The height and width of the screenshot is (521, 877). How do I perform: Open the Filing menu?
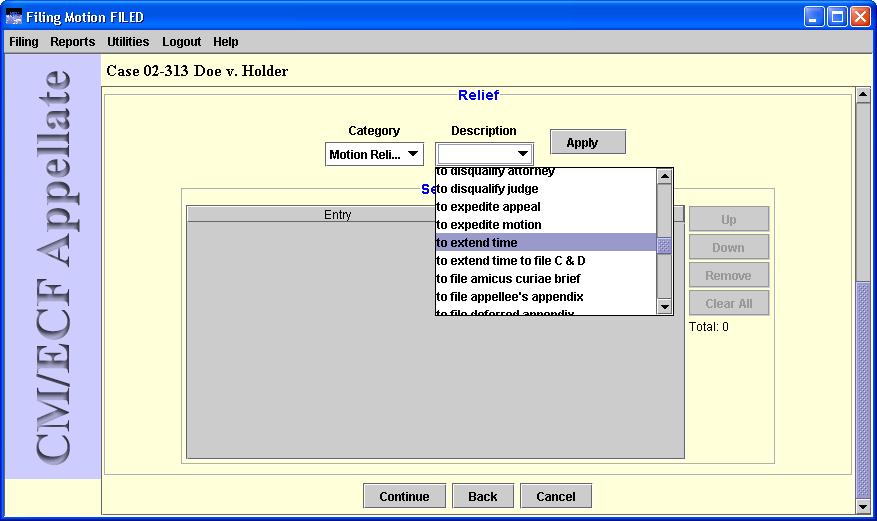click(23, 42)
